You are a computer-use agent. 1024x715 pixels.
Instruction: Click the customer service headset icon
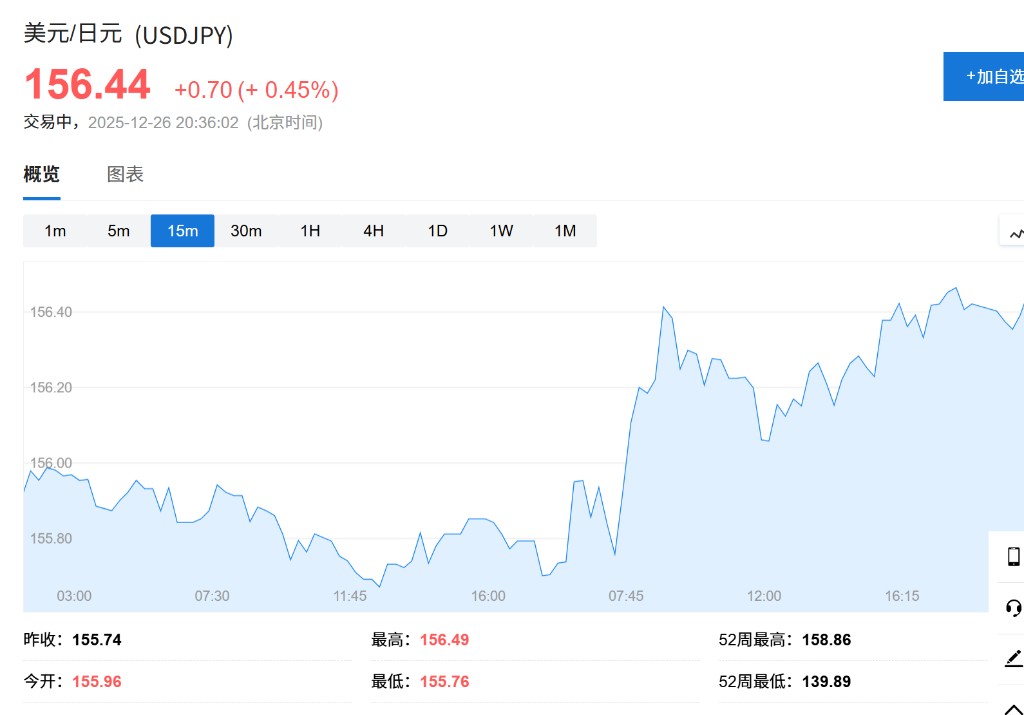tap(1013, 608)
